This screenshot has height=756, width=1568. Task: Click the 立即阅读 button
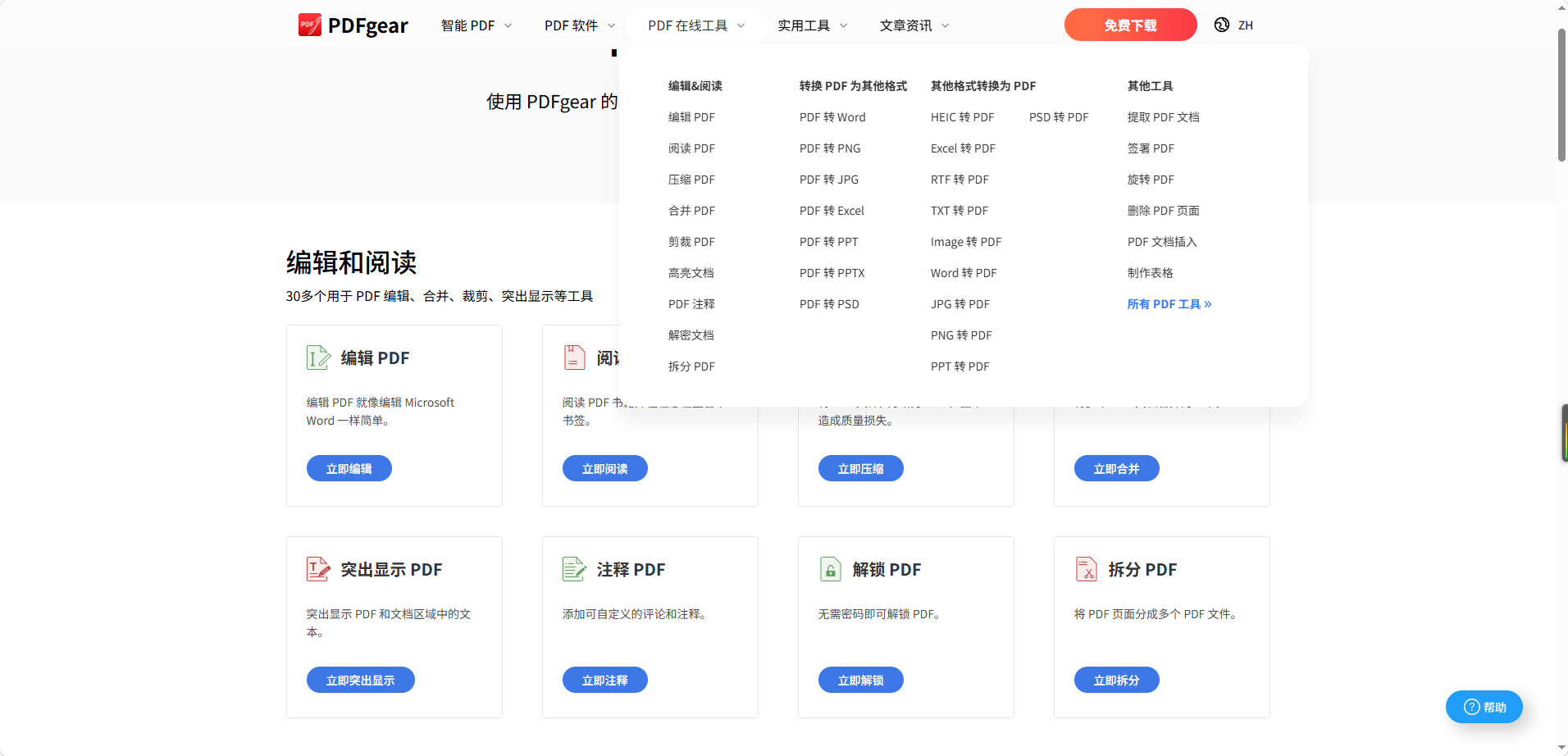[604, 468]
